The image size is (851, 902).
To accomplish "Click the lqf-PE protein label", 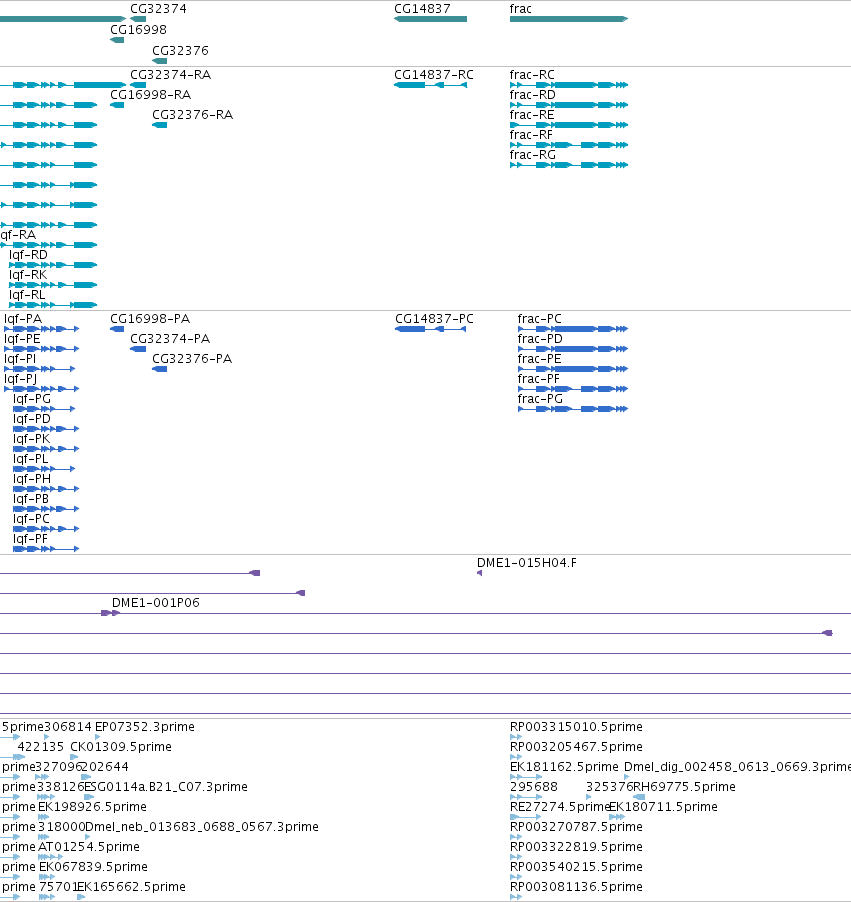I will coord(22,339).
